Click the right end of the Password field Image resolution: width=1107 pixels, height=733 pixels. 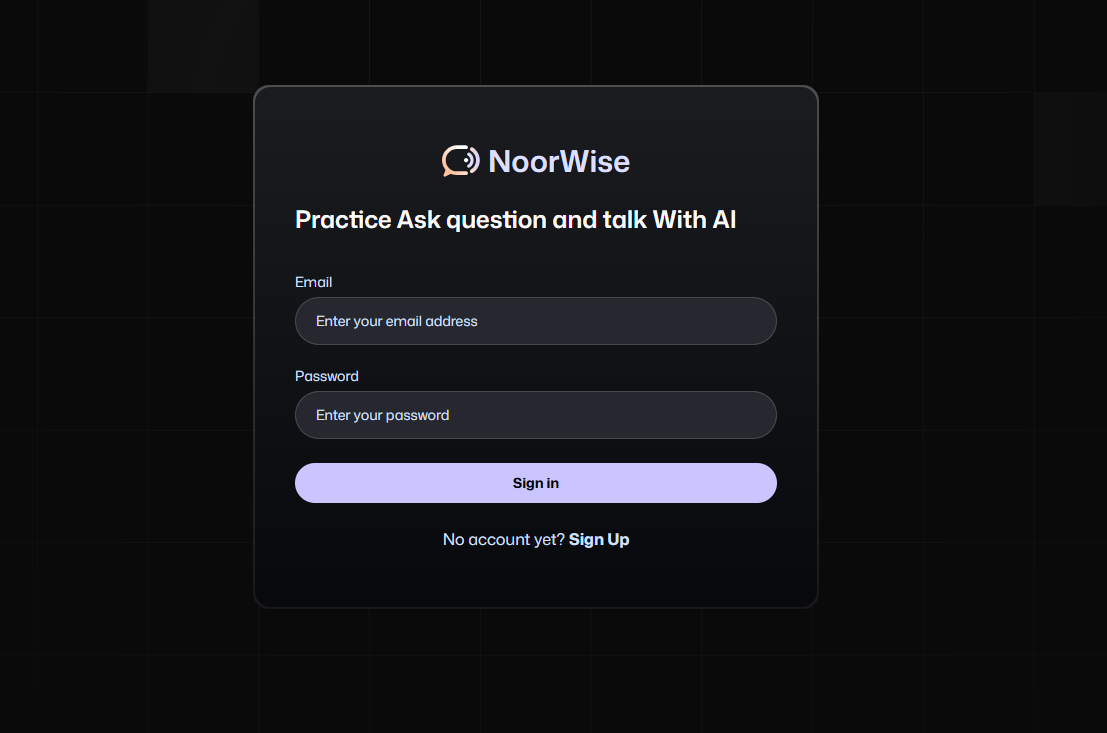(x=755, y=415)
